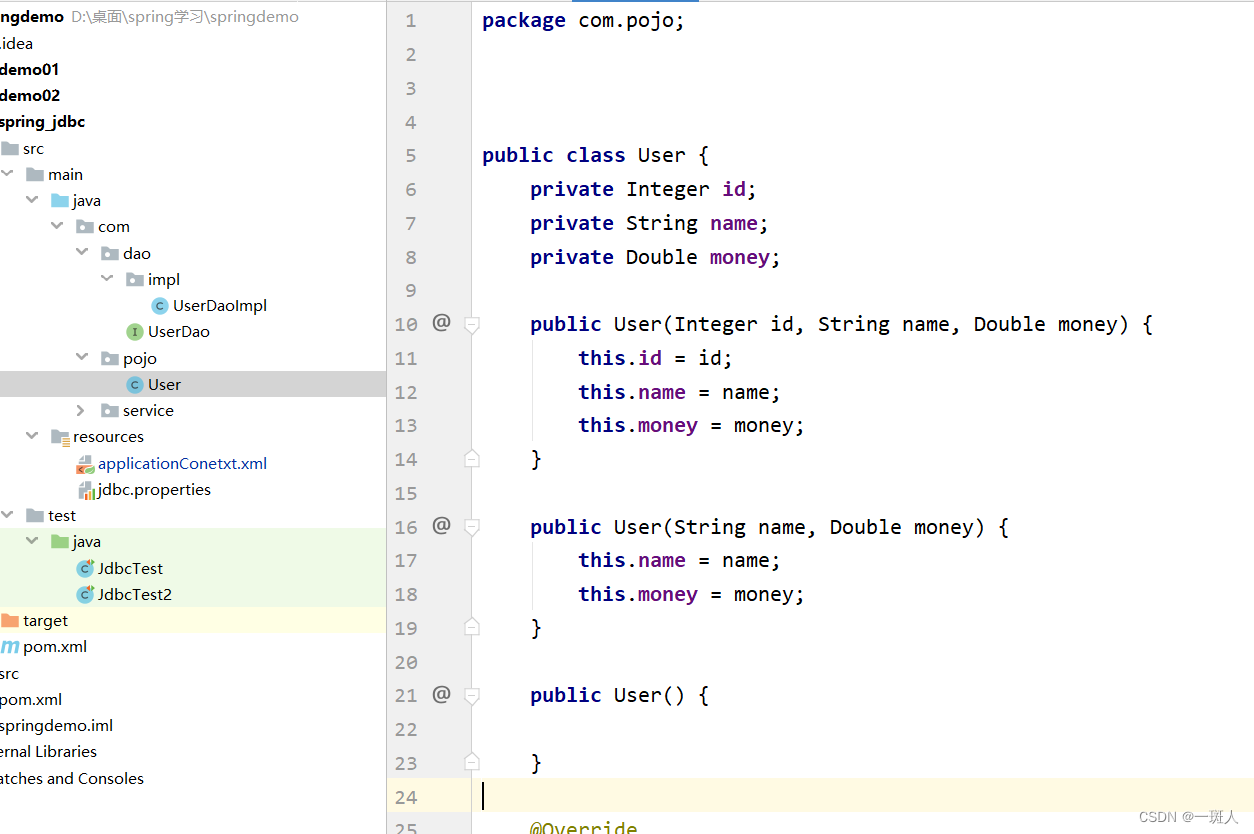The height and width of the screenshot is (834, 1254).
Task: Click line number 24 in the gutter
Action: [x=406, y=797]
